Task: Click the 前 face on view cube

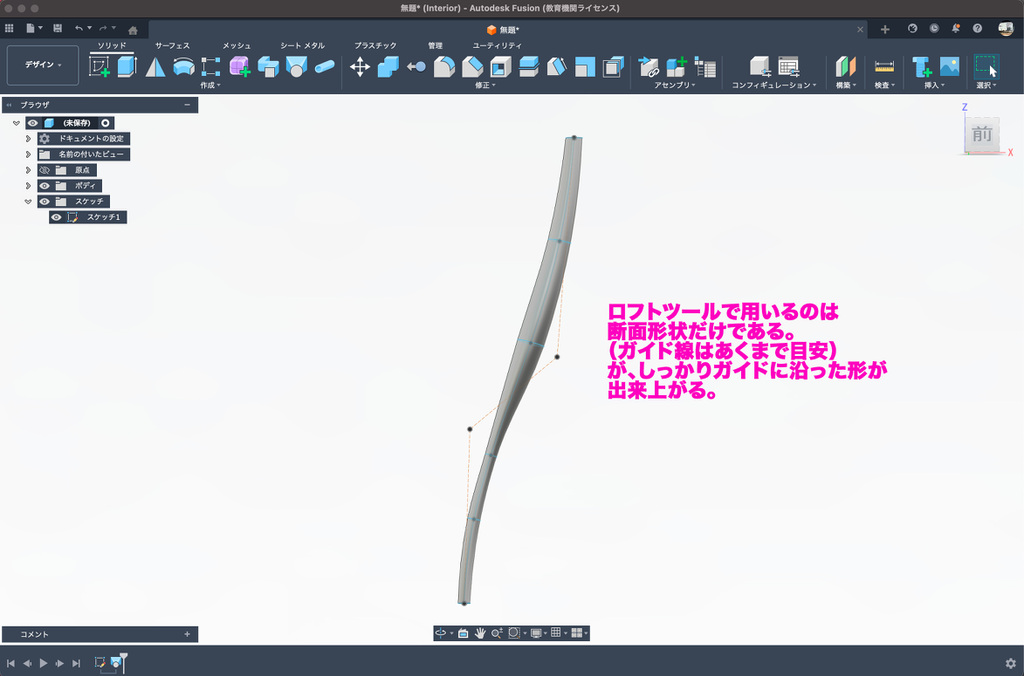Action: click(981, 135)
